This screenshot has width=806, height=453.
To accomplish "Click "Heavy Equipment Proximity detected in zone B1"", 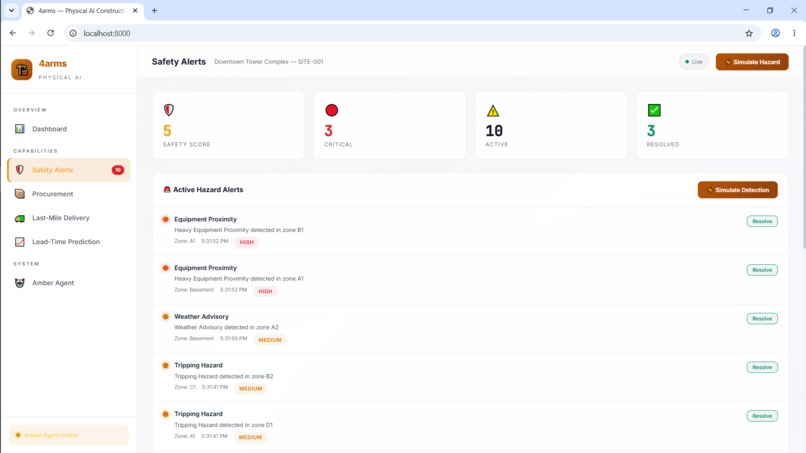I will pos(239,230).
